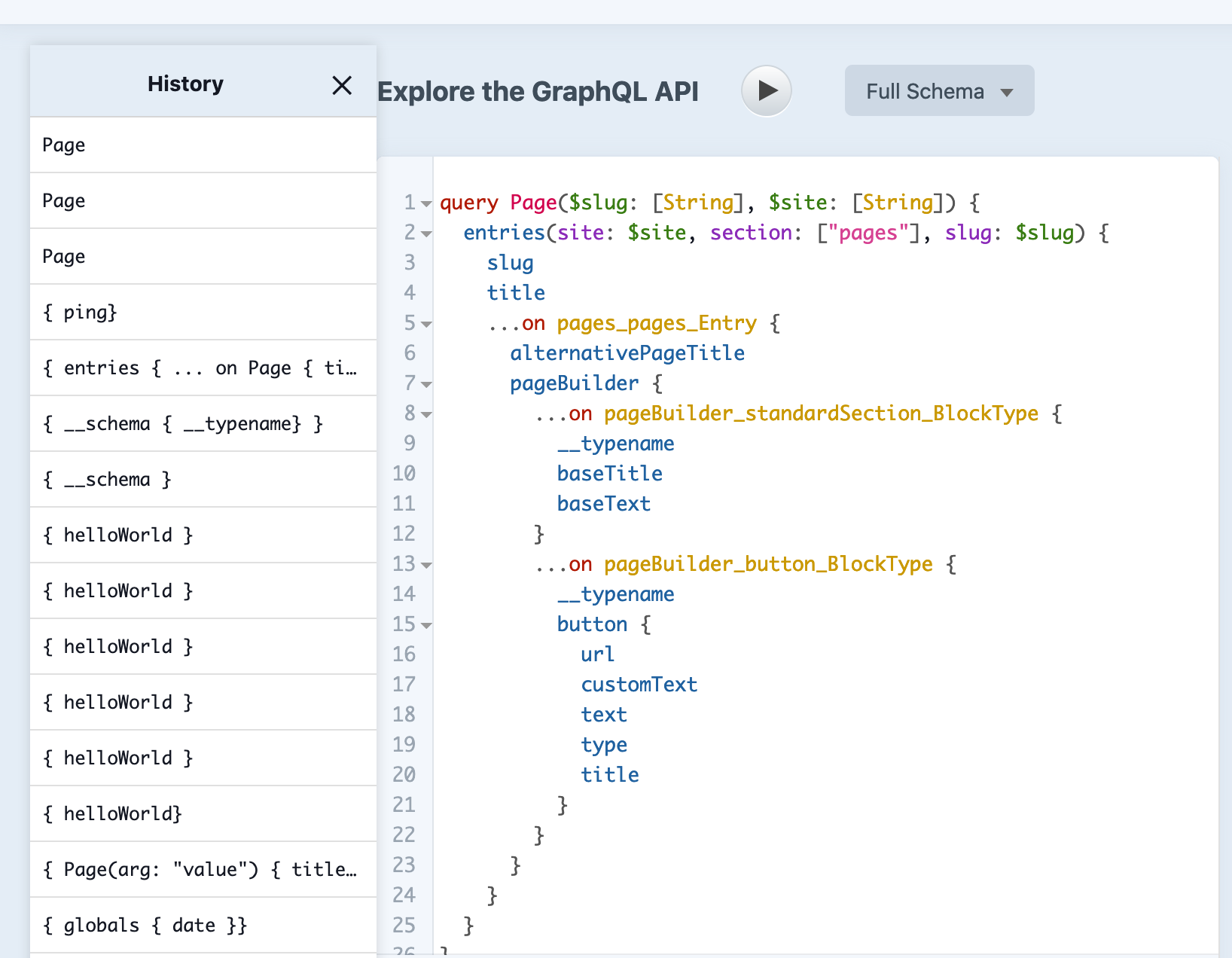Place cursor on alternativePageTitle field

pyautogui.click(x=627, y=353)
